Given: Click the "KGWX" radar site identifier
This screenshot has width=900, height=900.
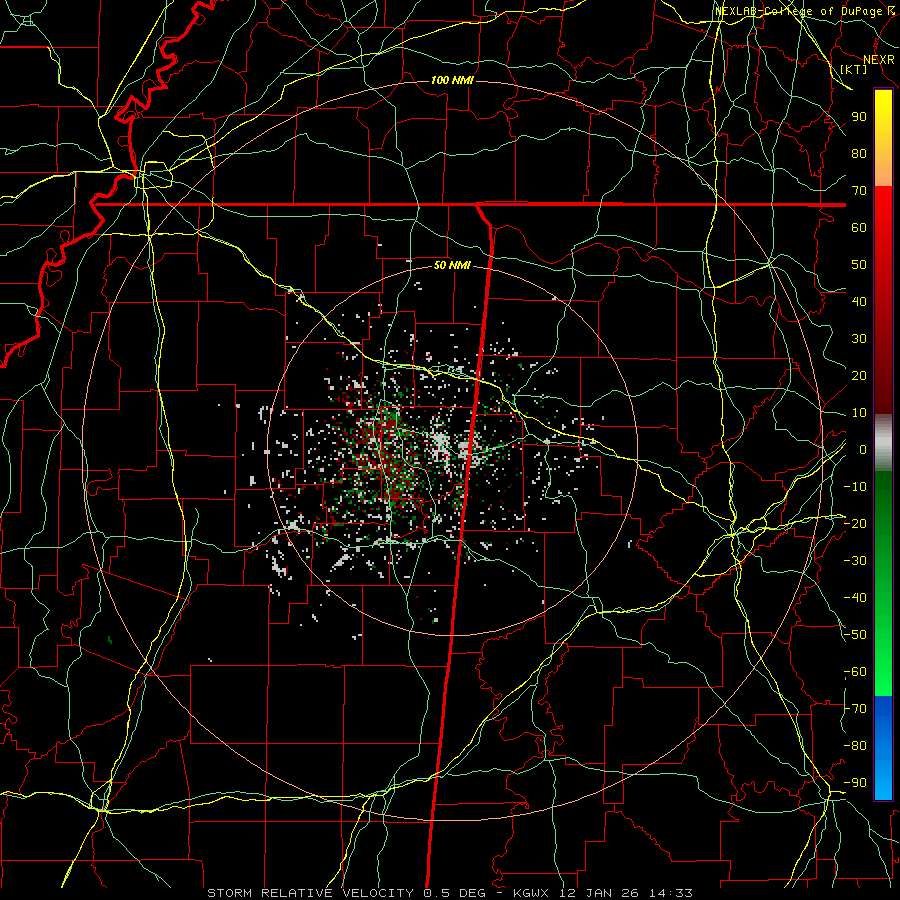Looking at the screenshot, I should (531, 893).
